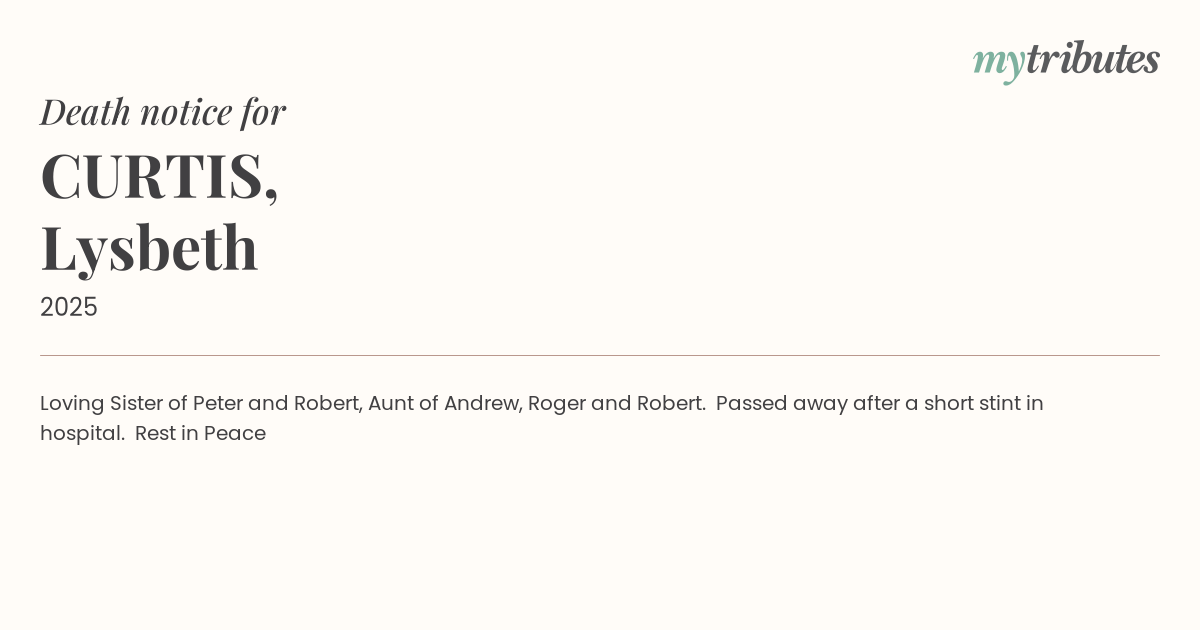1200x630 pixels.
Task: Click the surname CURTIS
Action: [x=152, y=176]
